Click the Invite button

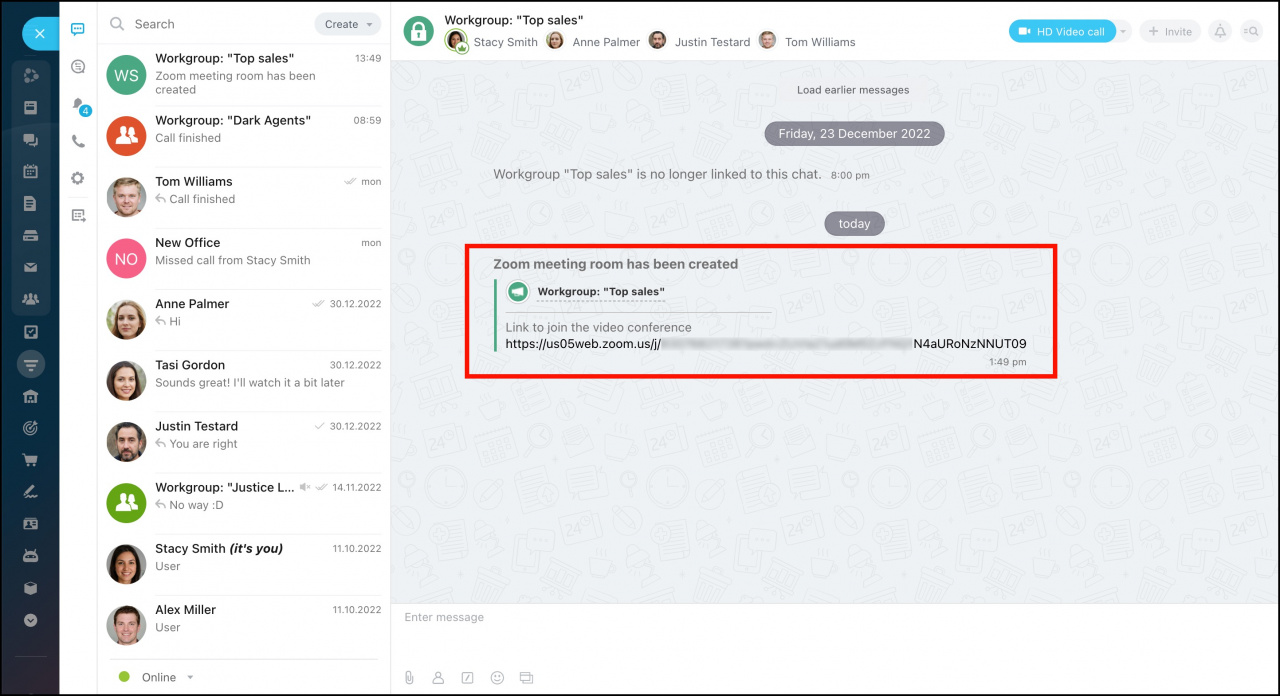[x=1170, y=31]
